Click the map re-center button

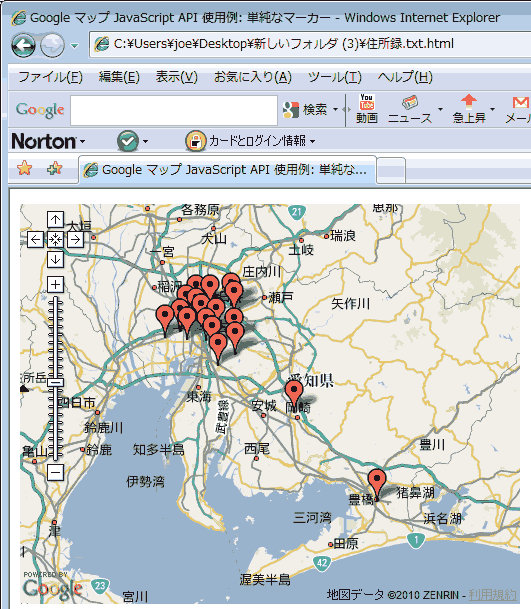click(55, 240)
